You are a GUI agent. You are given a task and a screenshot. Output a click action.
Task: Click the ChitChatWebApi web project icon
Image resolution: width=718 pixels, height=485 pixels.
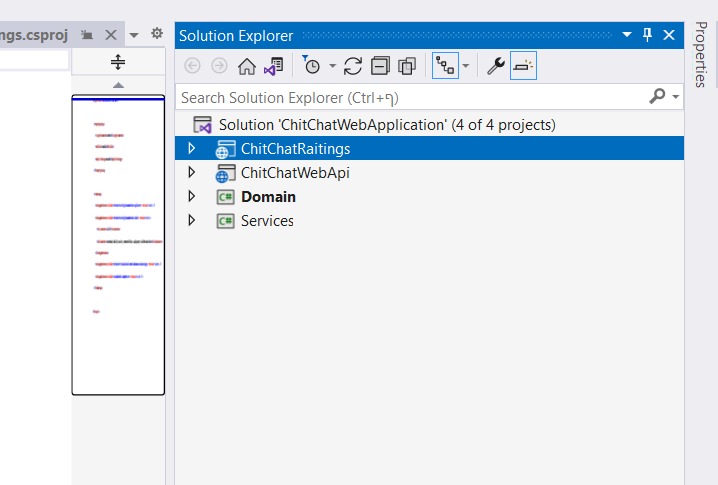coord(225,173)
